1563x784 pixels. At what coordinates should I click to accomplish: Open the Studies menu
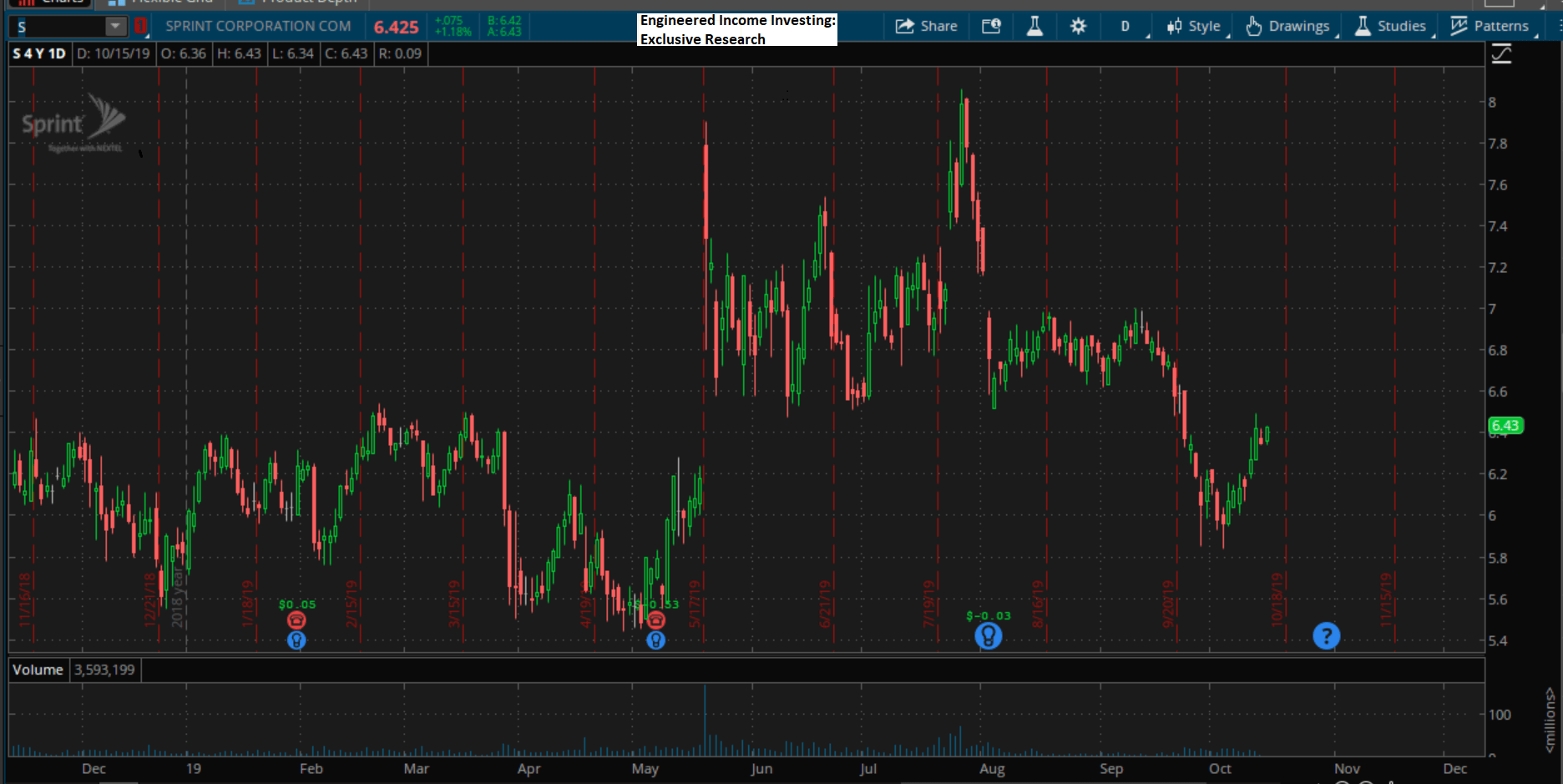click(x=1391, y=26)
